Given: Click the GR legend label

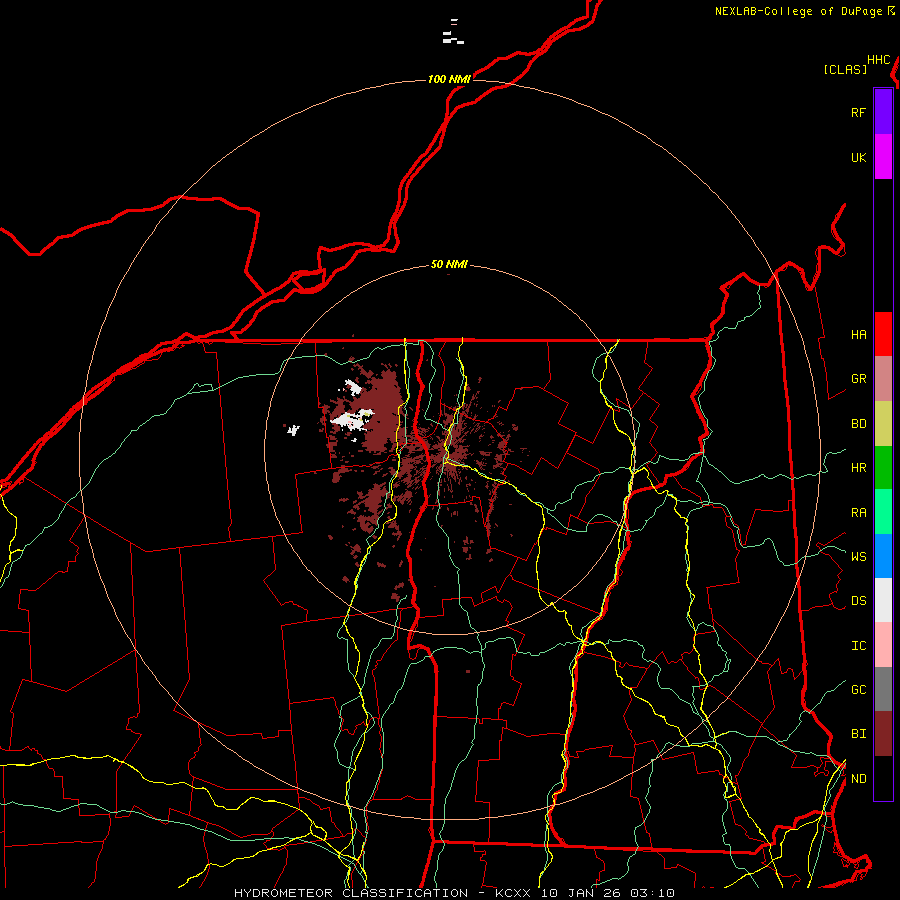Looking at the screenshot, I should pyautogui.click(x=858, y=379).
